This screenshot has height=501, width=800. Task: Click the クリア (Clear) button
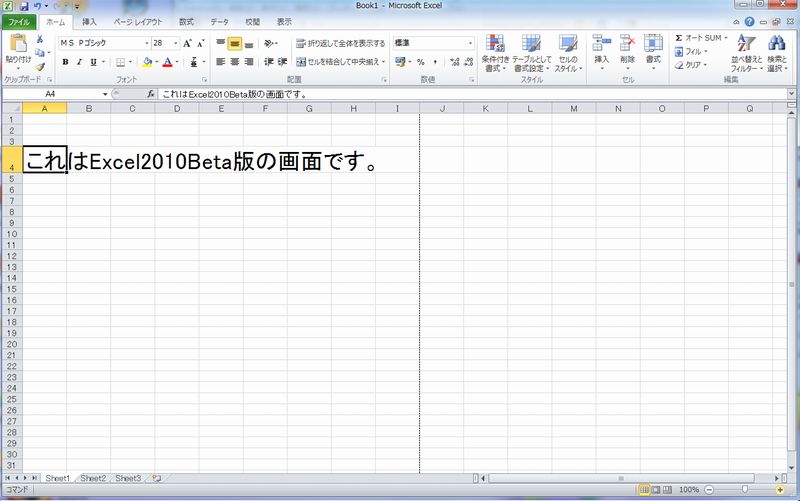point(691,65)
